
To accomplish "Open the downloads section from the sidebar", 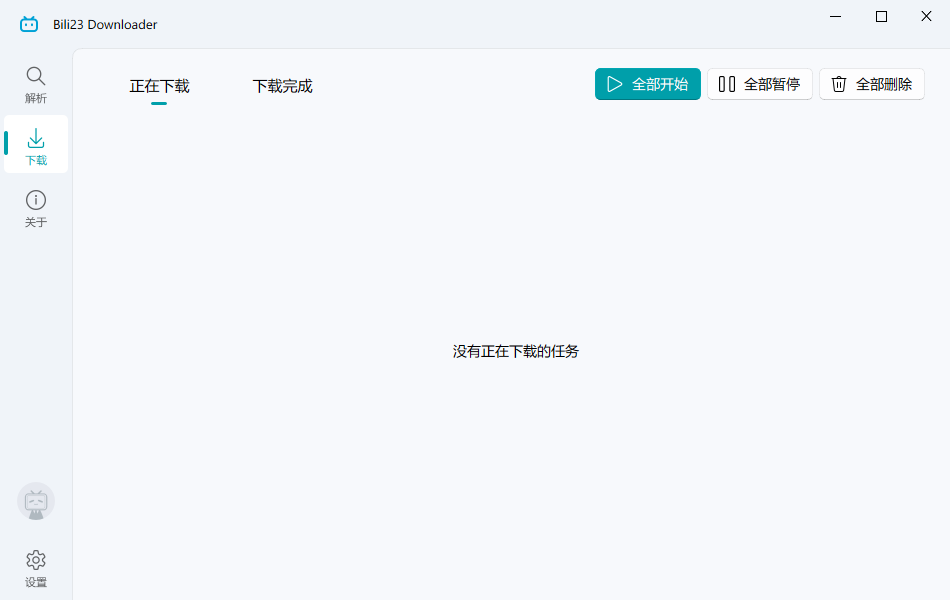I will 35,145.
